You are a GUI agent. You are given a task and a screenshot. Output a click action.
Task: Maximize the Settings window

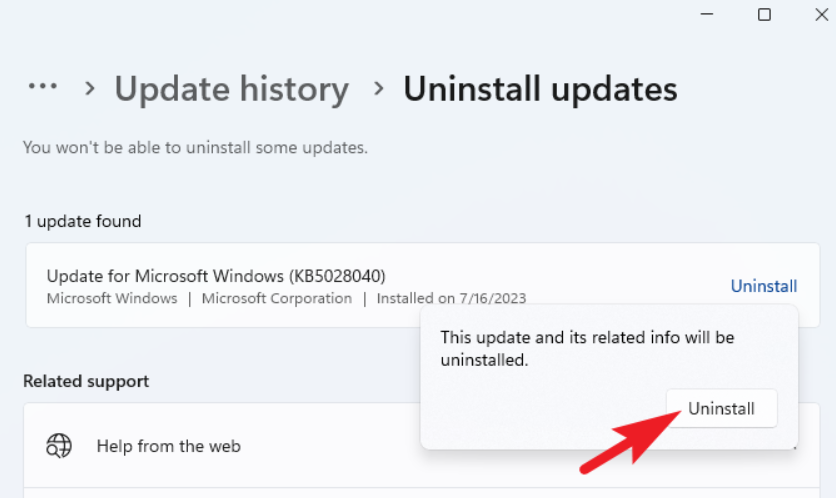[x=764, y=14]
